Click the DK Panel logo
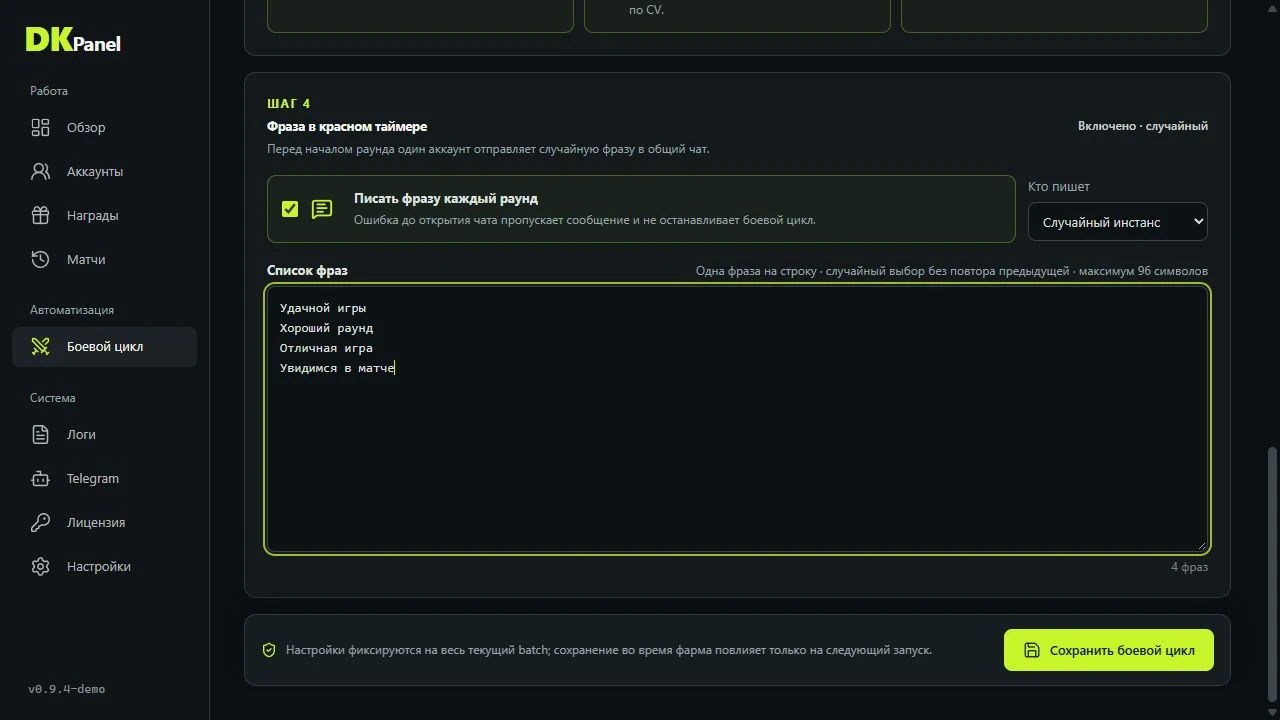 click(x=73, y=40)
